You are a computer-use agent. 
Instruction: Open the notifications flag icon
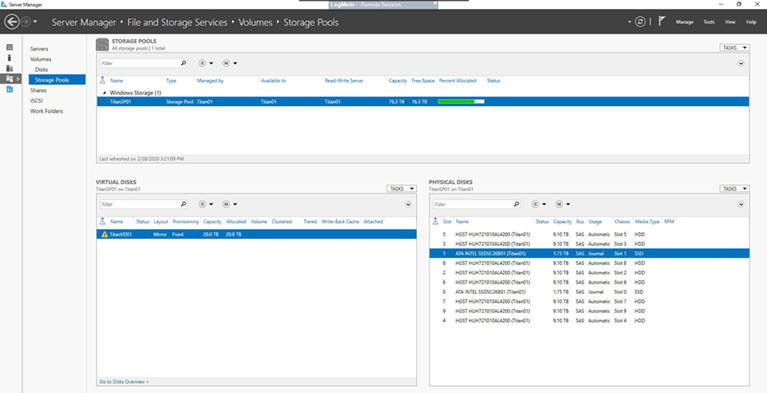[662, 22]
